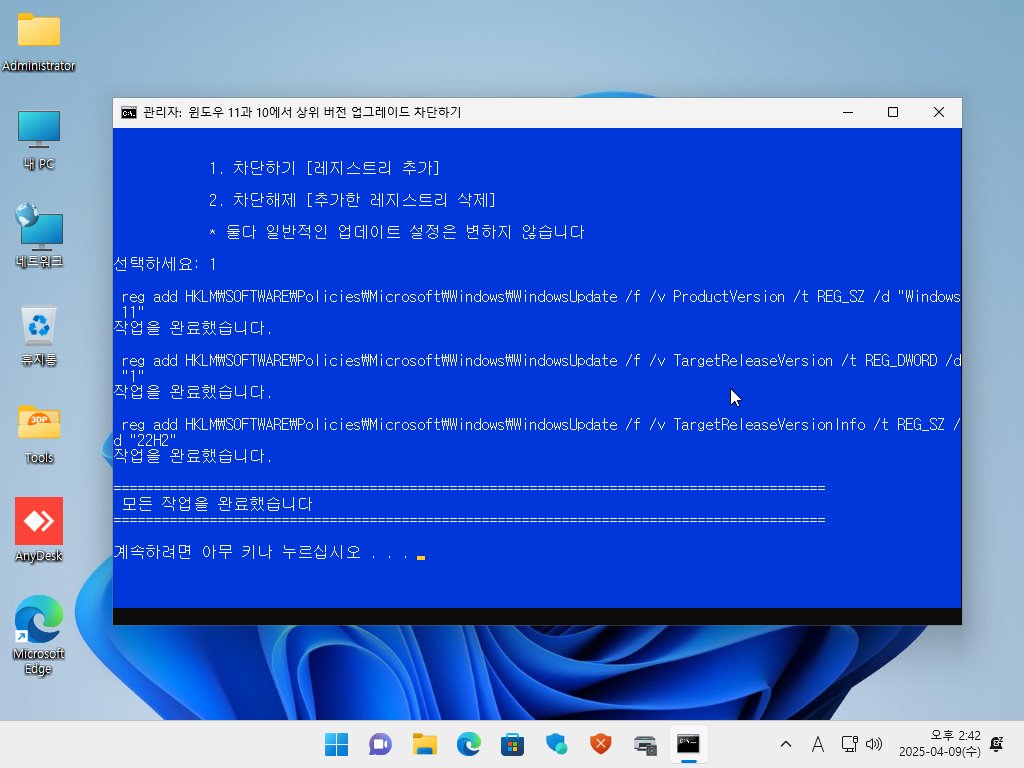Open the console window system menu icon
The image size is (1024, 768).
click(x=129, y=113)
